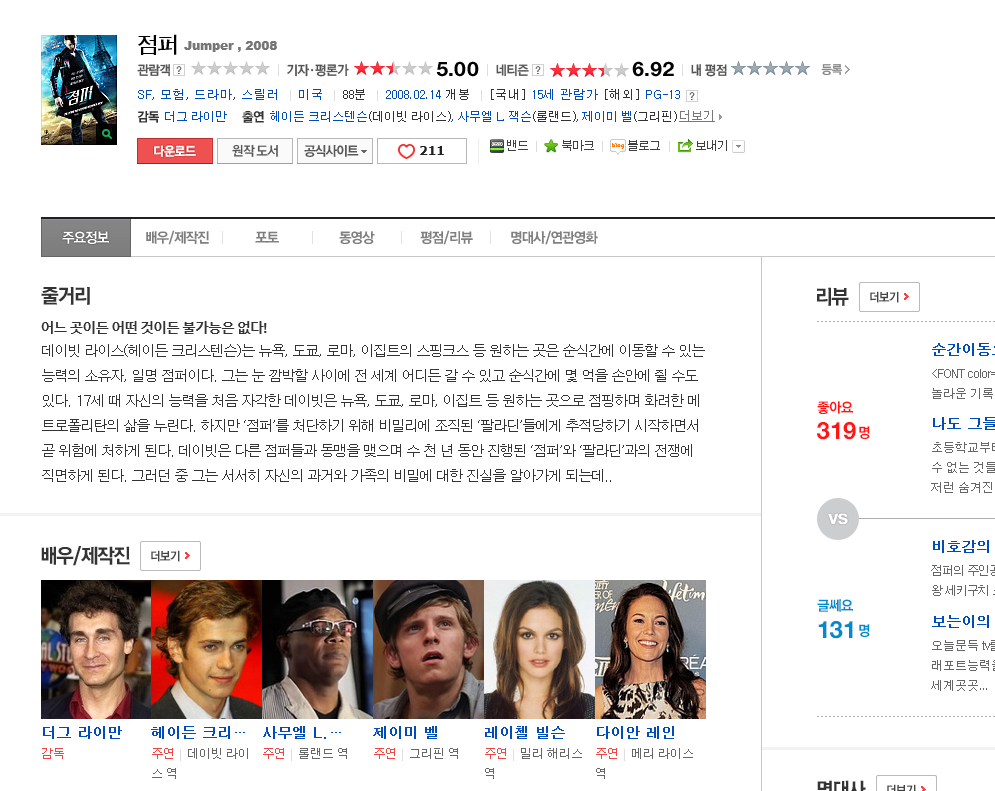Open the 공식사이트 dropdown
The width and height of the screenshot is (995, 791).
tap(335, 151)
